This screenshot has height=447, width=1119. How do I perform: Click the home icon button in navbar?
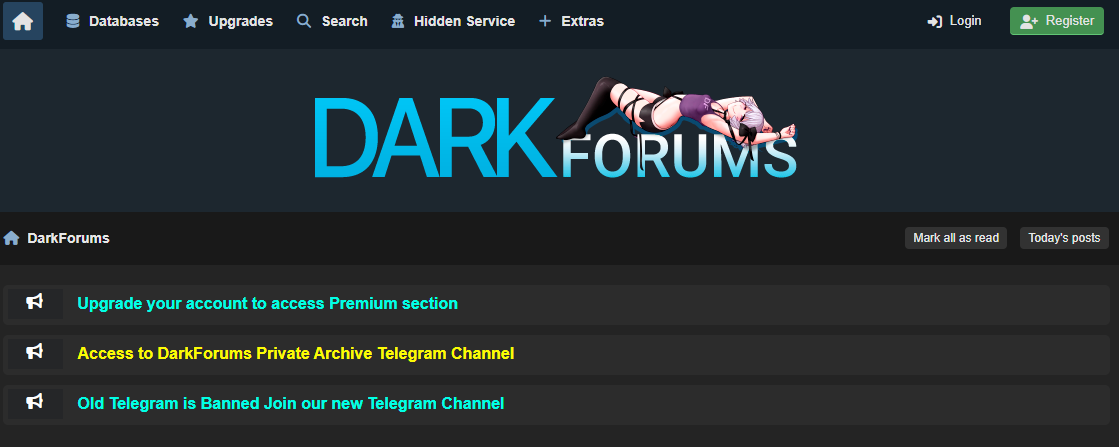point(23,21)
